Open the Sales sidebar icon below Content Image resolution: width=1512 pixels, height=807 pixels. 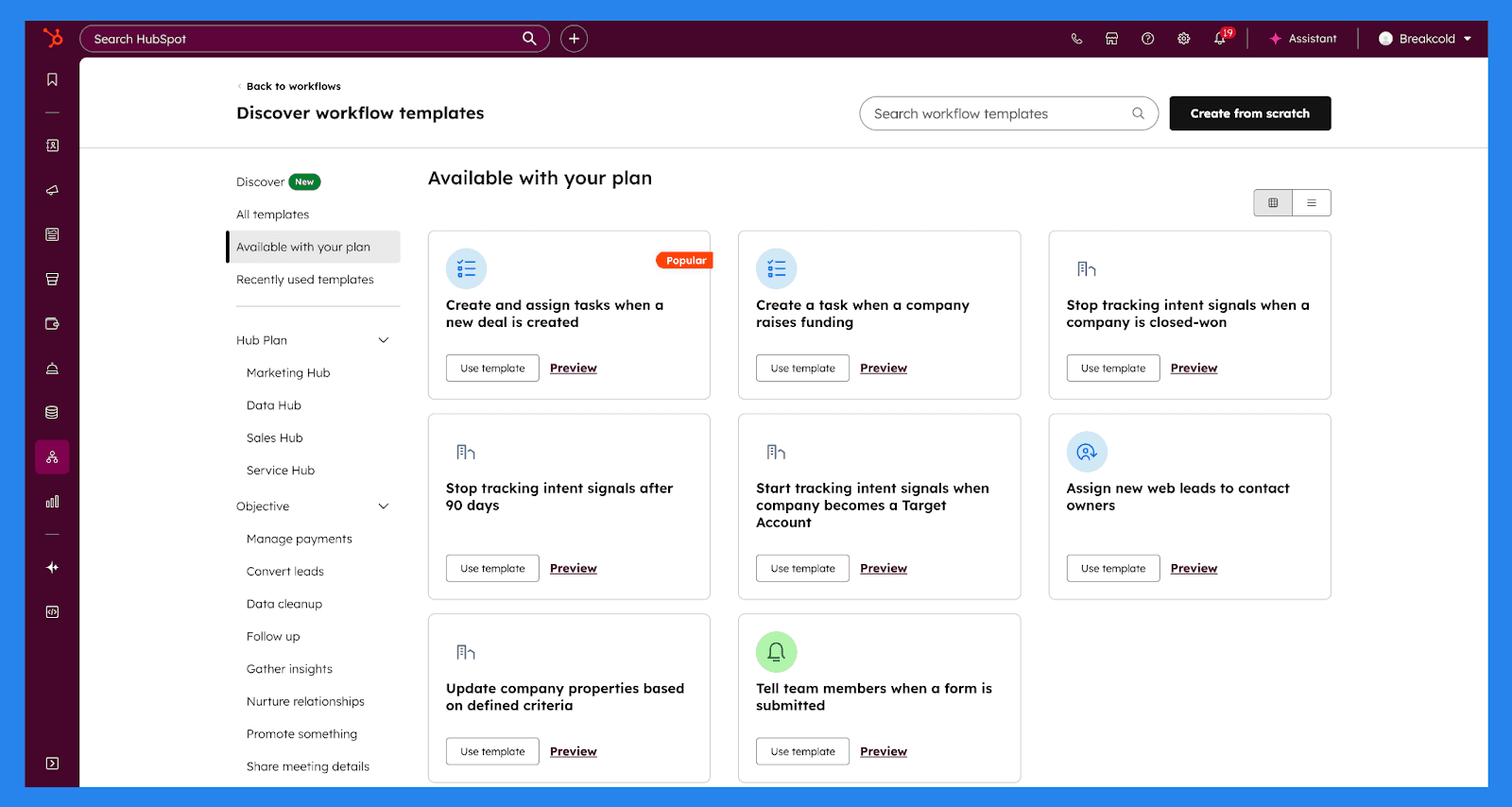coord(52,279)
